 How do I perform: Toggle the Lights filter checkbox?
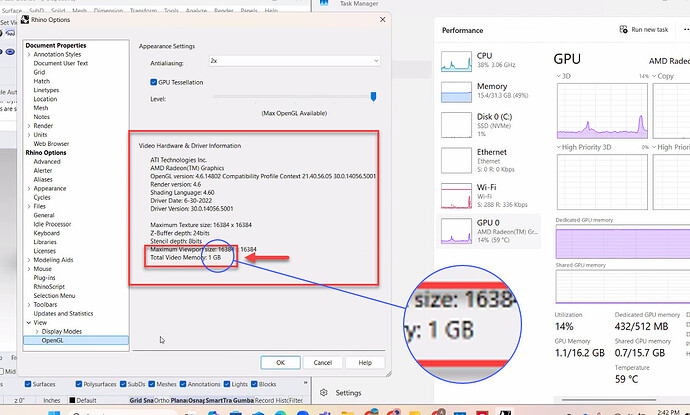[x=227, y=384]
